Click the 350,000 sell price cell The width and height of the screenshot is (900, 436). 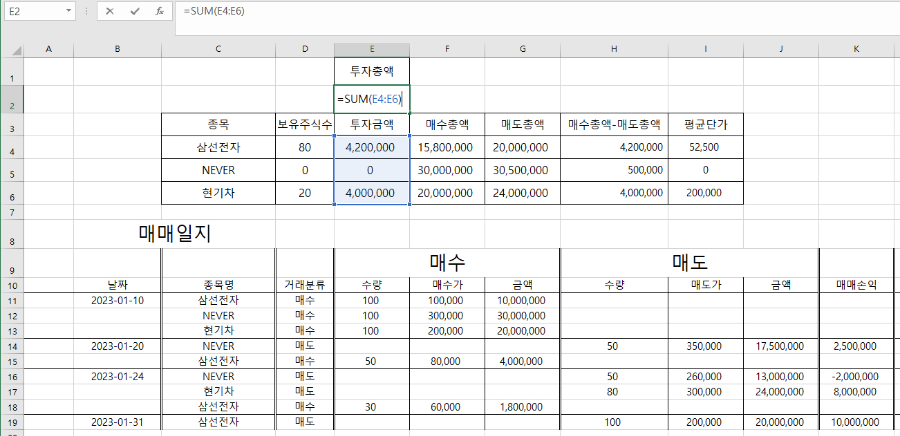click(x=705, y=346)
